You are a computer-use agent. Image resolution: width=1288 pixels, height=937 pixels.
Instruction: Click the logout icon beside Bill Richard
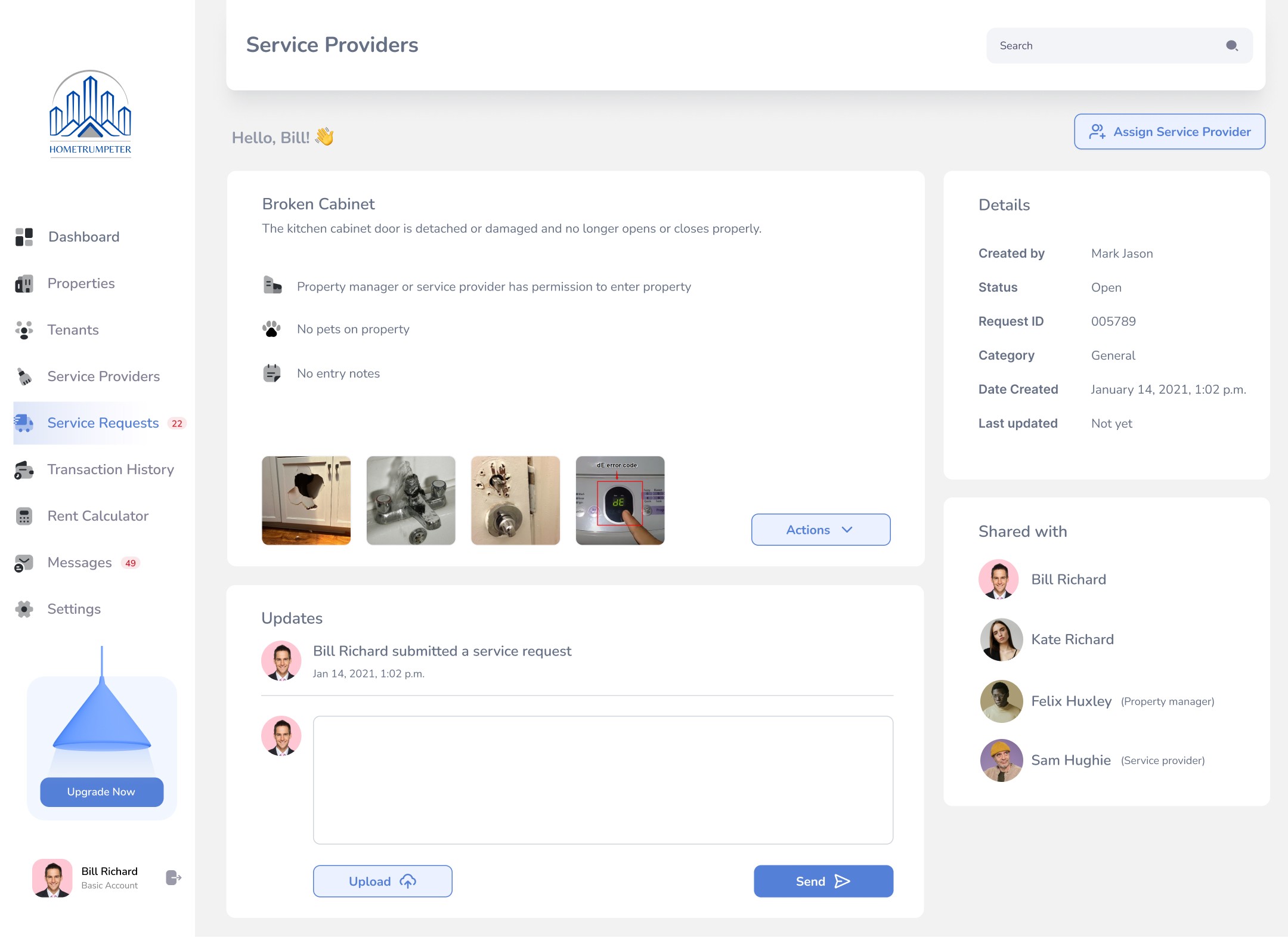(174, 877)
